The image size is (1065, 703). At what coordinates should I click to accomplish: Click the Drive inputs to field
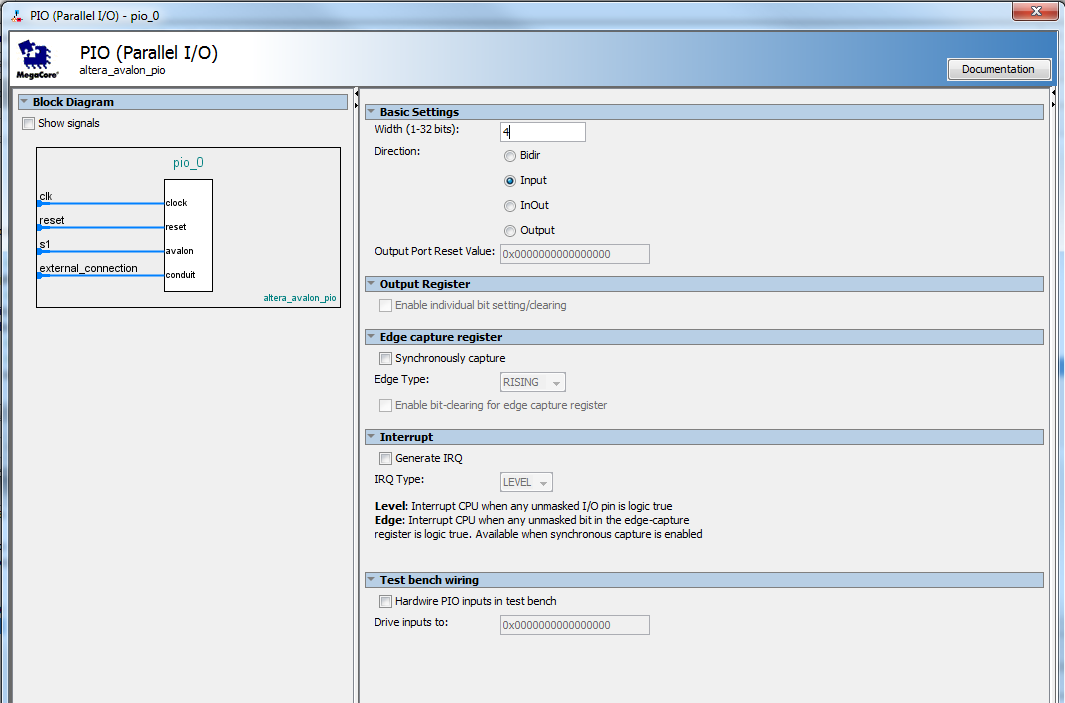[x=575, y=625]
